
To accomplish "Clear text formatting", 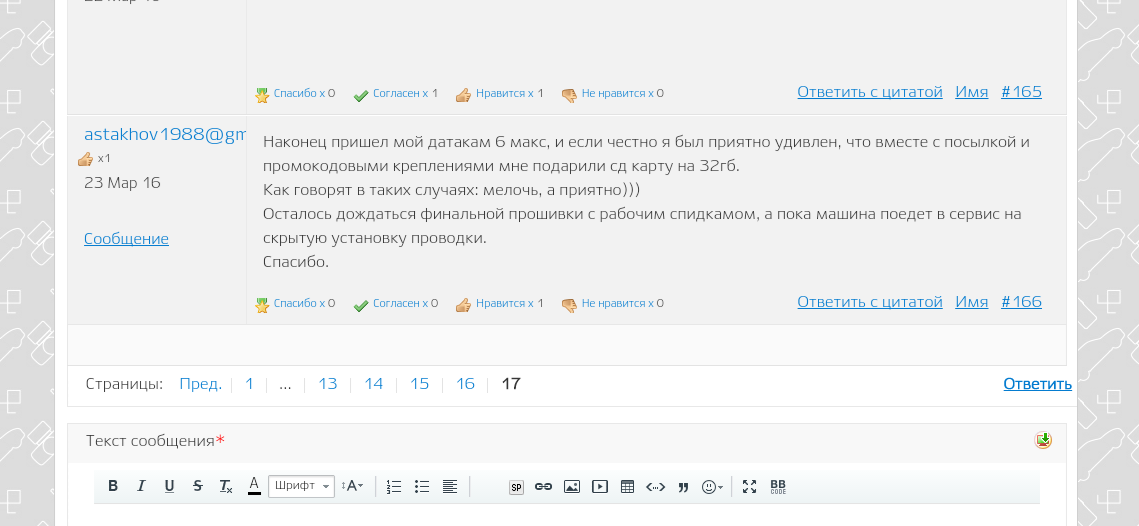I will tap(226, 487).
